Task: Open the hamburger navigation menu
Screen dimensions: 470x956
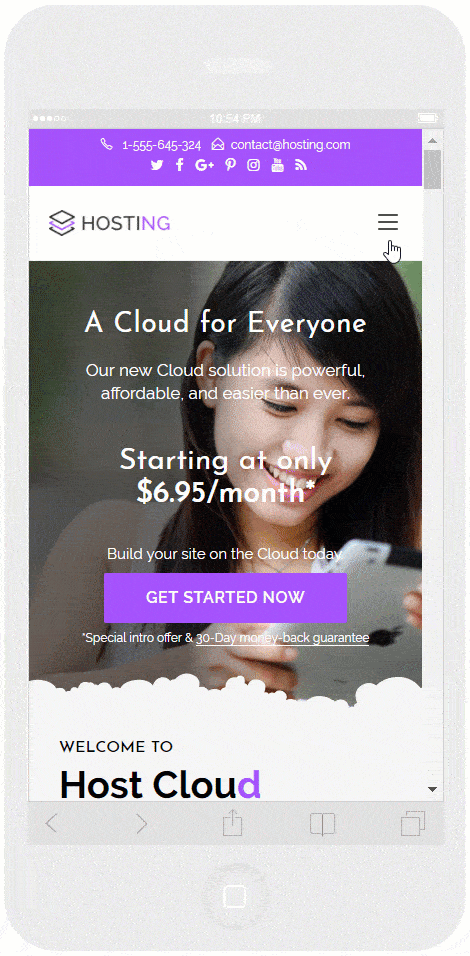Action: [388, 222]
